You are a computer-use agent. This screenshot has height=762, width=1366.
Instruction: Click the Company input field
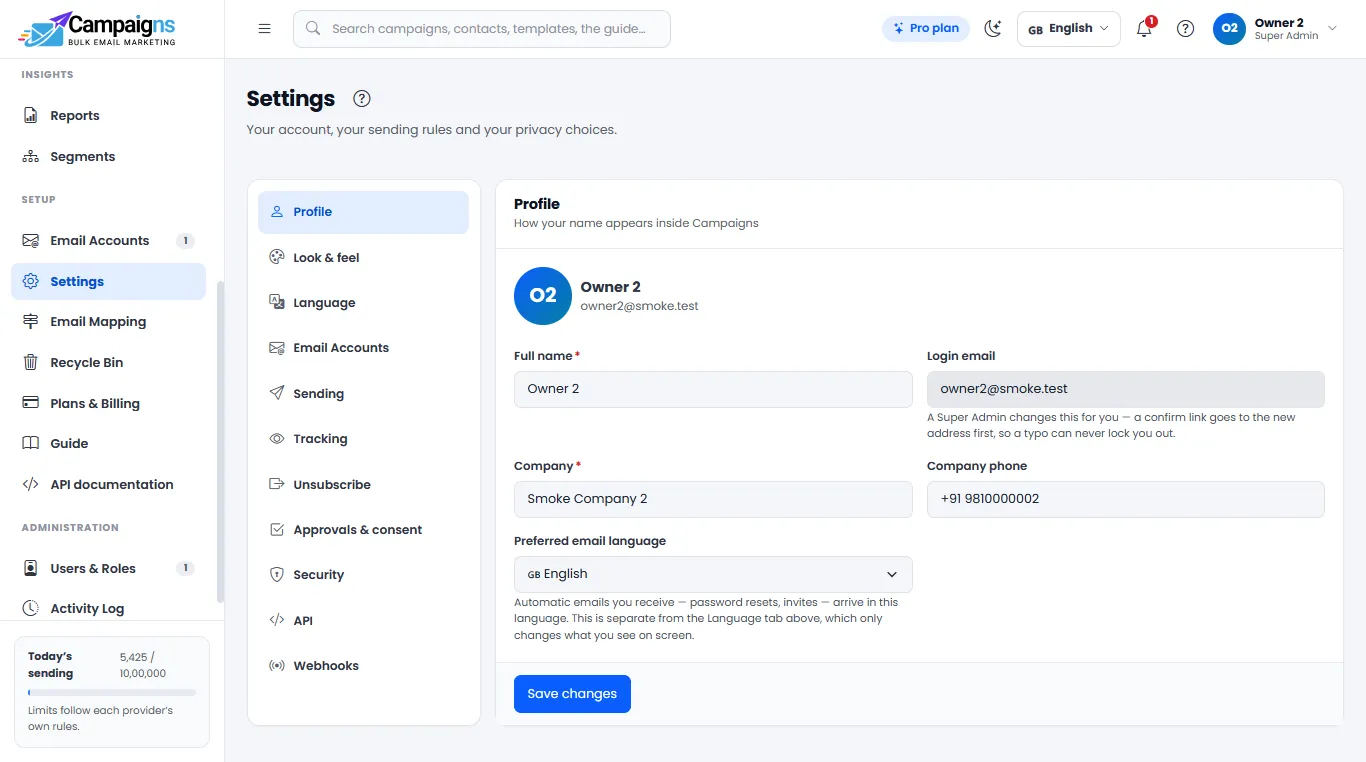tap(713, 499)
